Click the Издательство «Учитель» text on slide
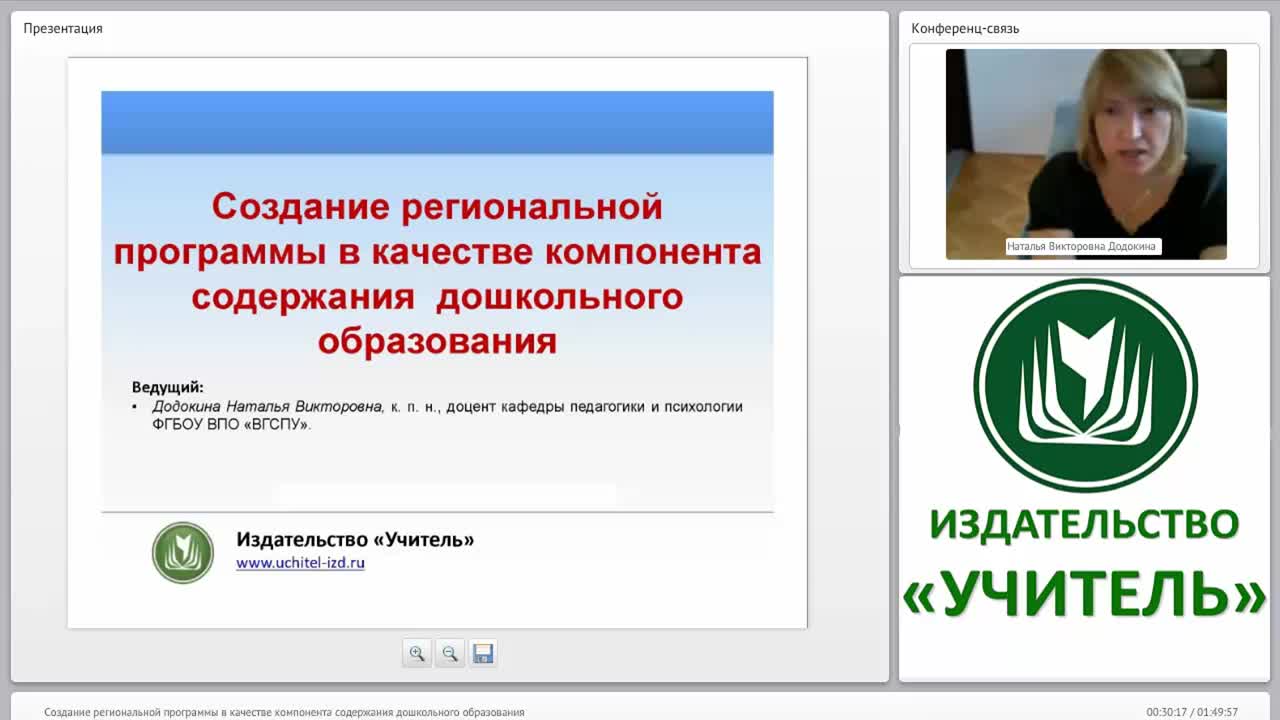The width and height of the screenshot is (1280, 720). pos(355,539)
